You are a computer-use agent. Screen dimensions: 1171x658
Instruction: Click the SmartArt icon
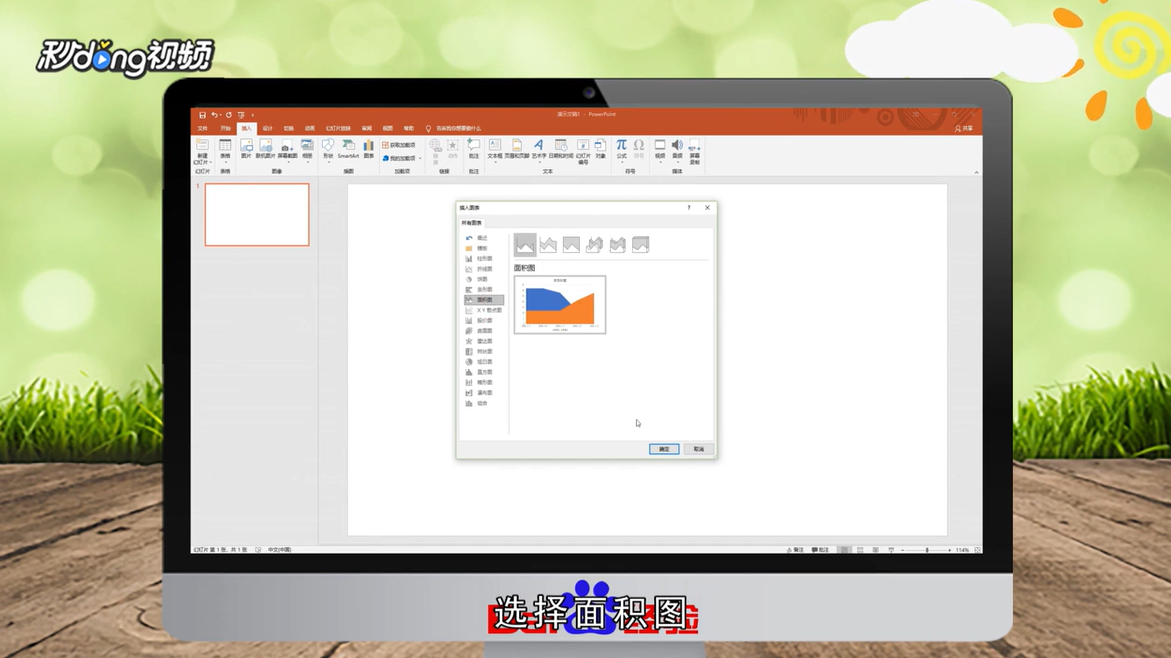348,149
